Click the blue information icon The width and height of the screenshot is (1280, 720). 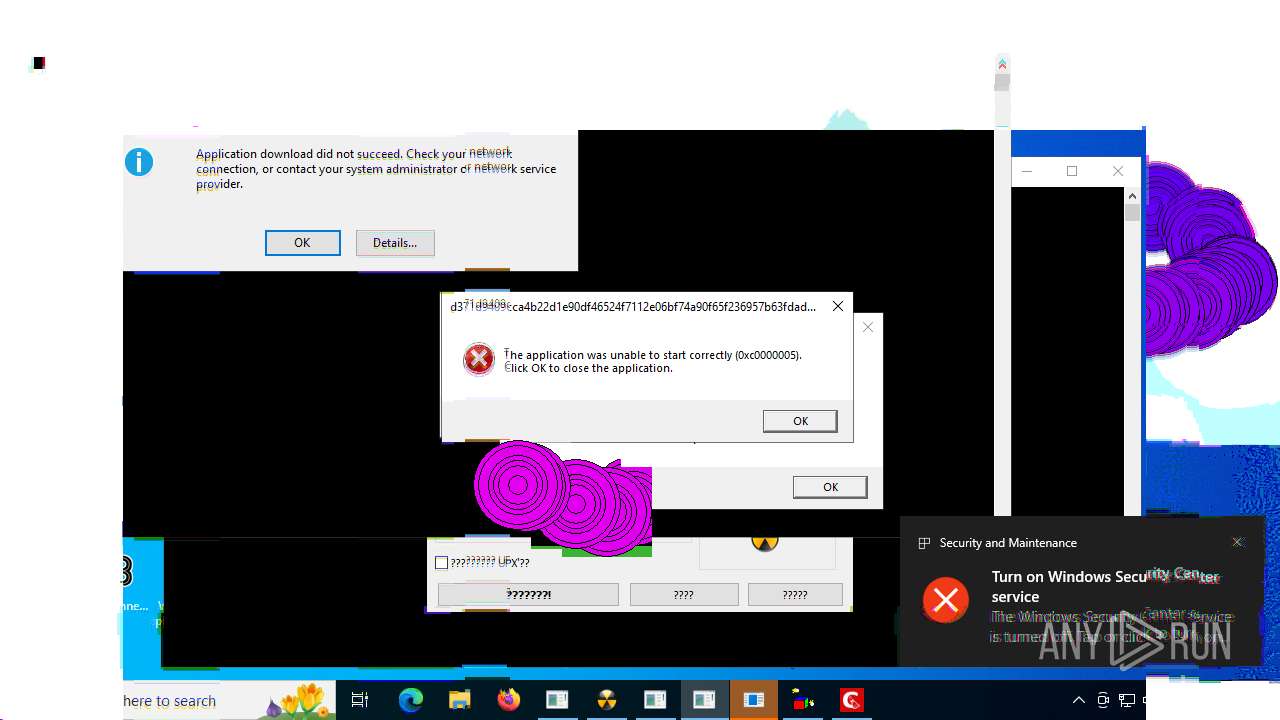point(139,162)
